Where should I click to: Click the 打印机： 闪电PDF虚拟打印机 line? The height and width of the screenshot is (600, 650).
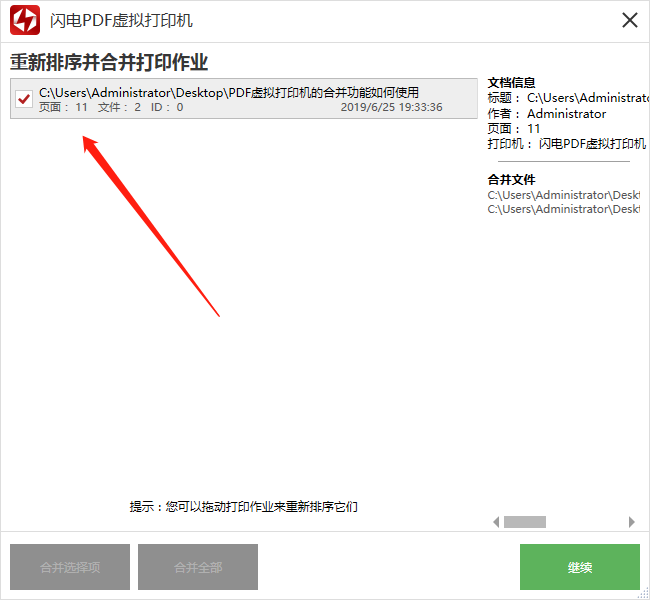(567, 144)
